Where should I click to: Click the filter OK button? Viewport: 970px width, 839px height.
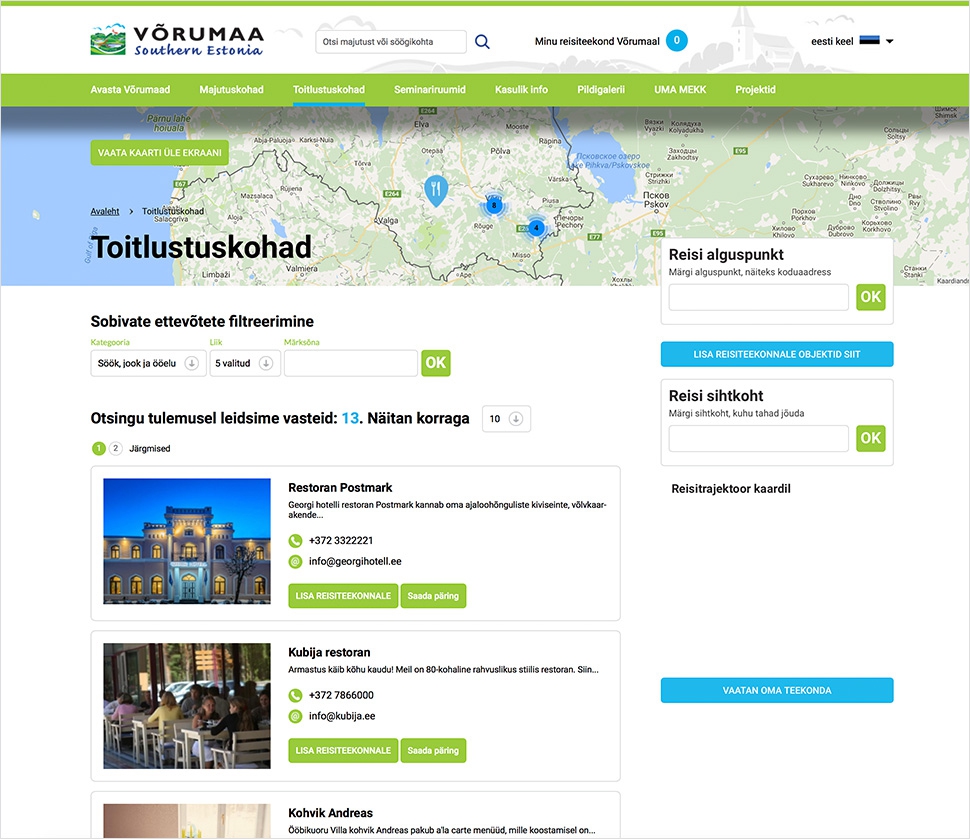[436, 363]
